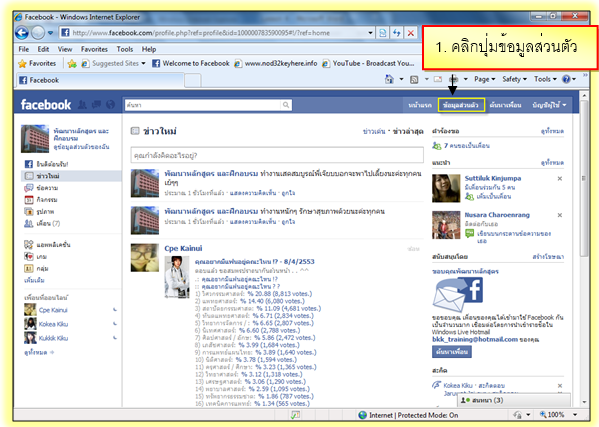Open a new blank browser tab
The width and height of the screenshot is (599, 427).
click(x=193, y=81)
